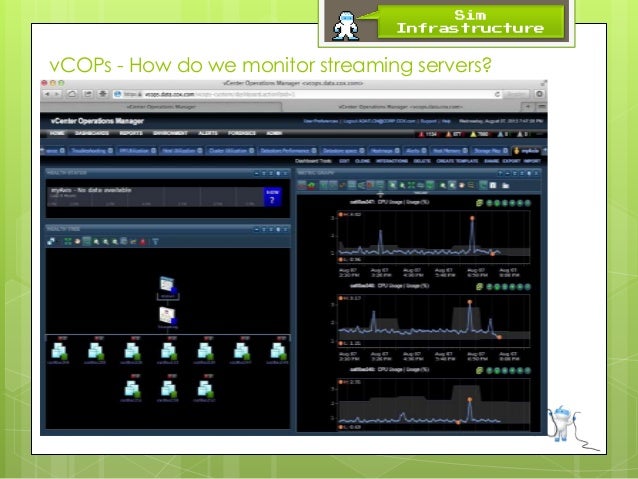Switch to the Heatmaps dashboard tab
The width and height of the screenshot is (638, 479).
(x=385, y=151)
